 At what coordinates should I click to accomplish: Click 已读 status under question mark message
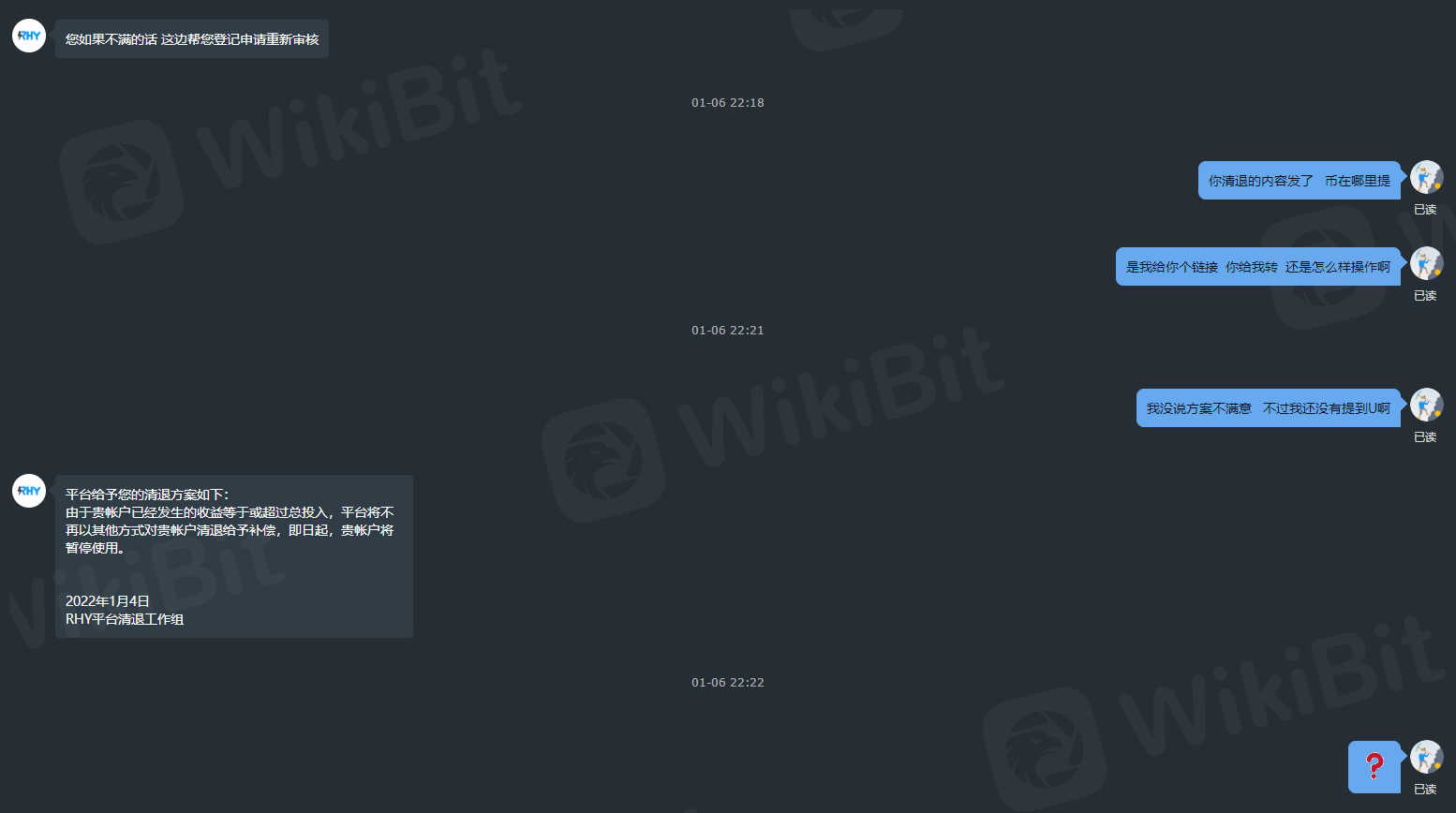click(1425, 790)
